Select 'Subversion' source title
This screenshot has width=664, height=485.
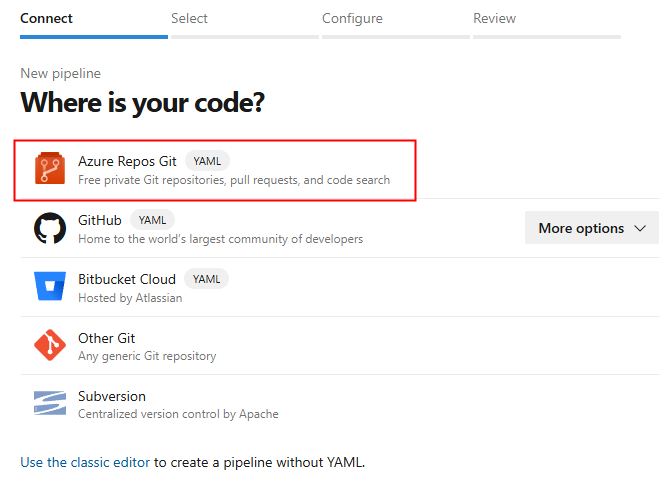(112, 396)
